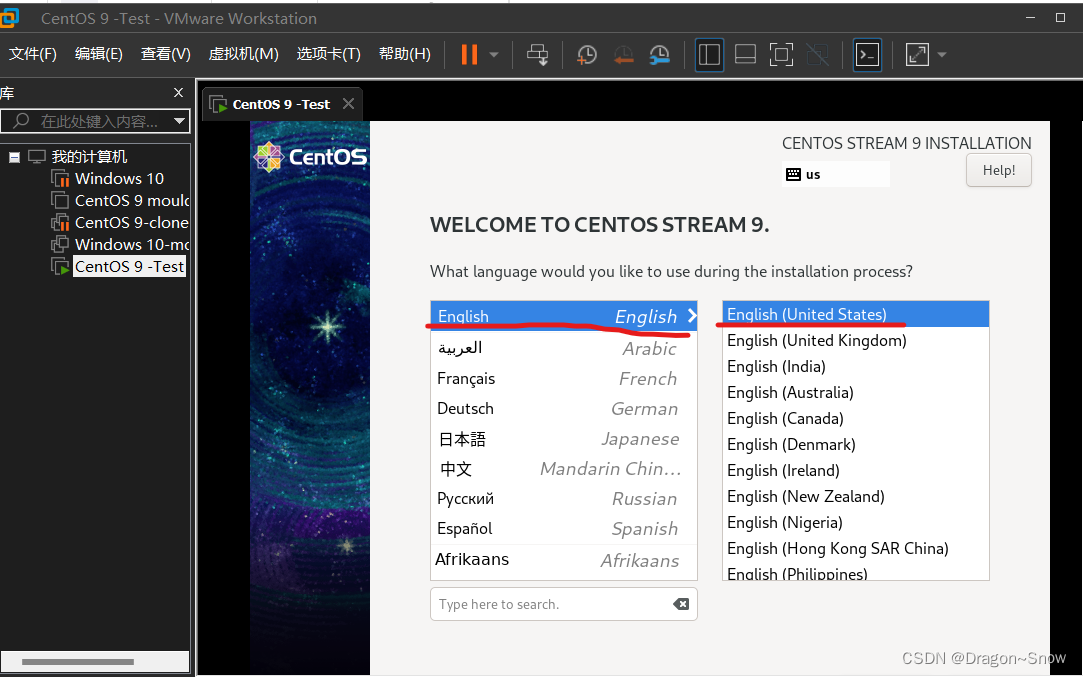Select Windows 10 VM in library
Screen dimensions: 1083x677
point(119,178)
